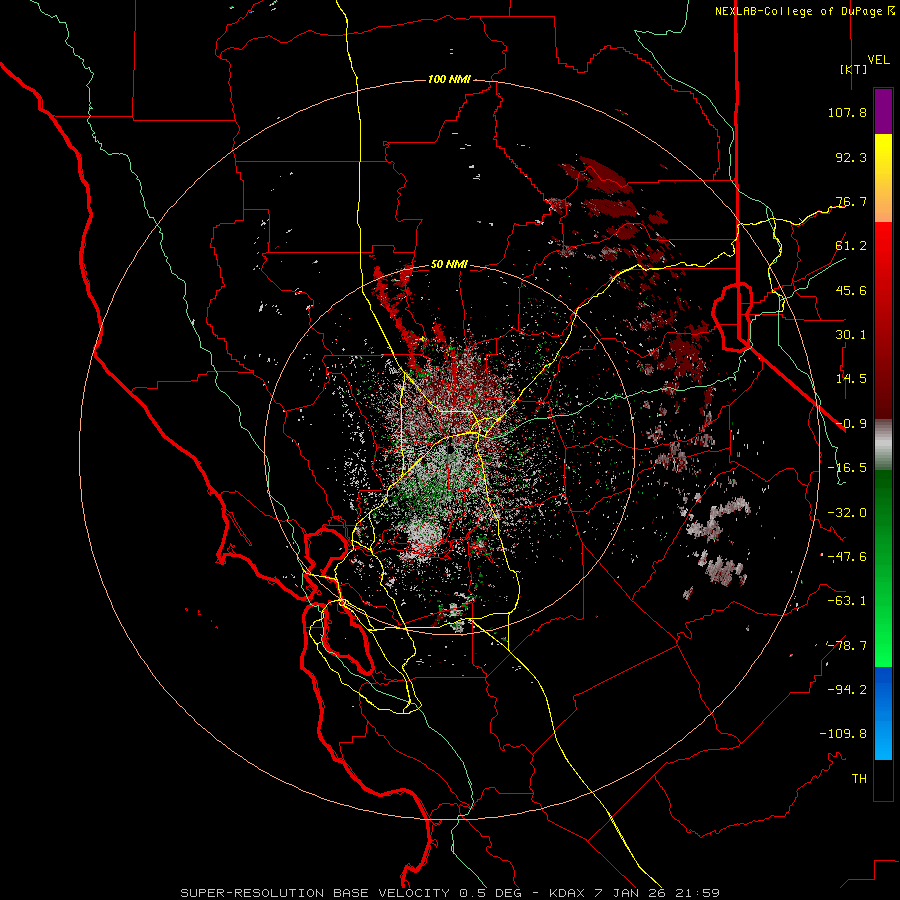
Task: Click the 14.5 velocity scale value
Action: (851, 379)
